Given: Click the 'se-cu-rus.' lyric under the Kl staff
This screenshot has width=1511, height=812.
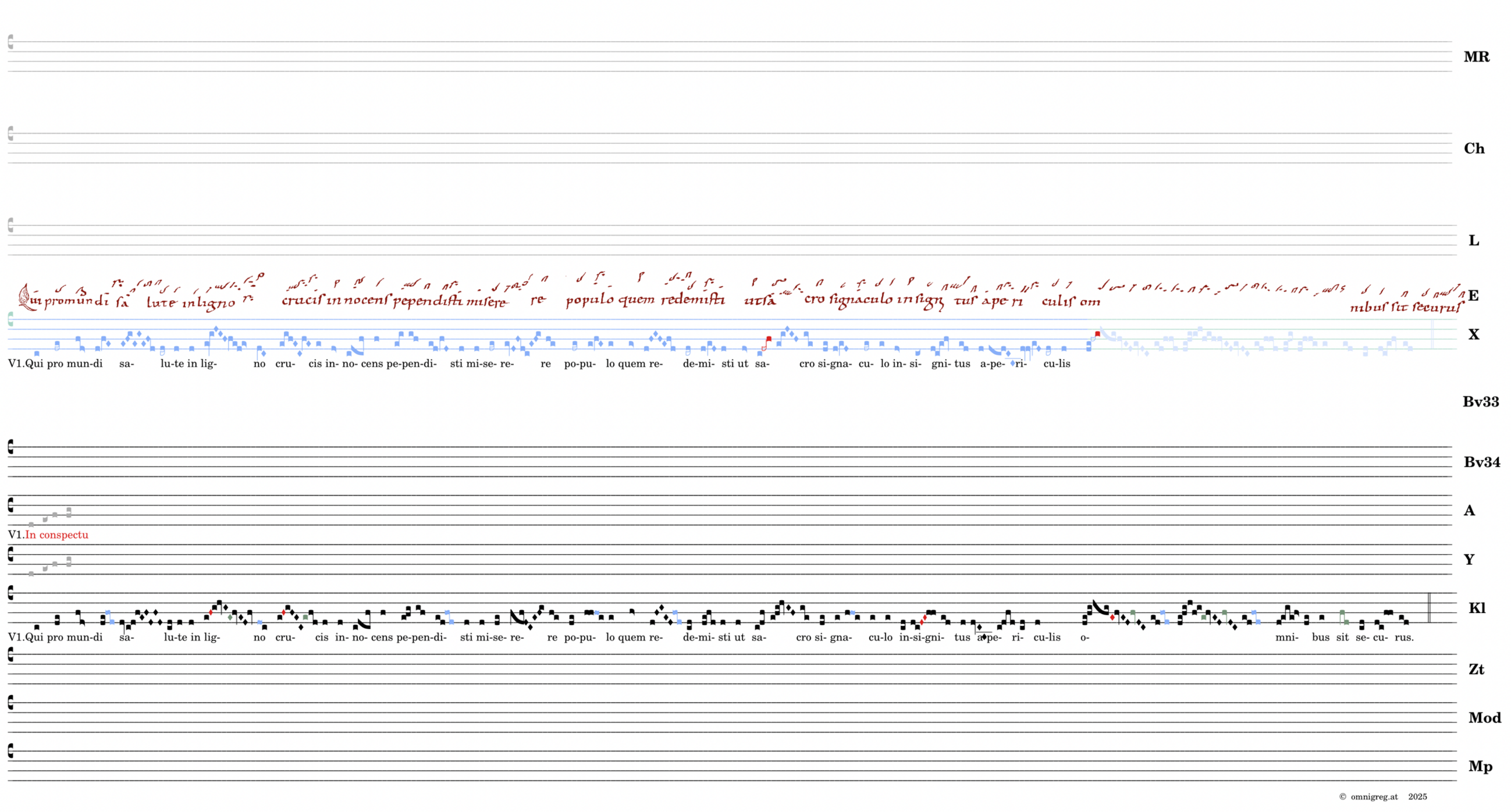Looking at the screenshot, I should pos(1384,638).
